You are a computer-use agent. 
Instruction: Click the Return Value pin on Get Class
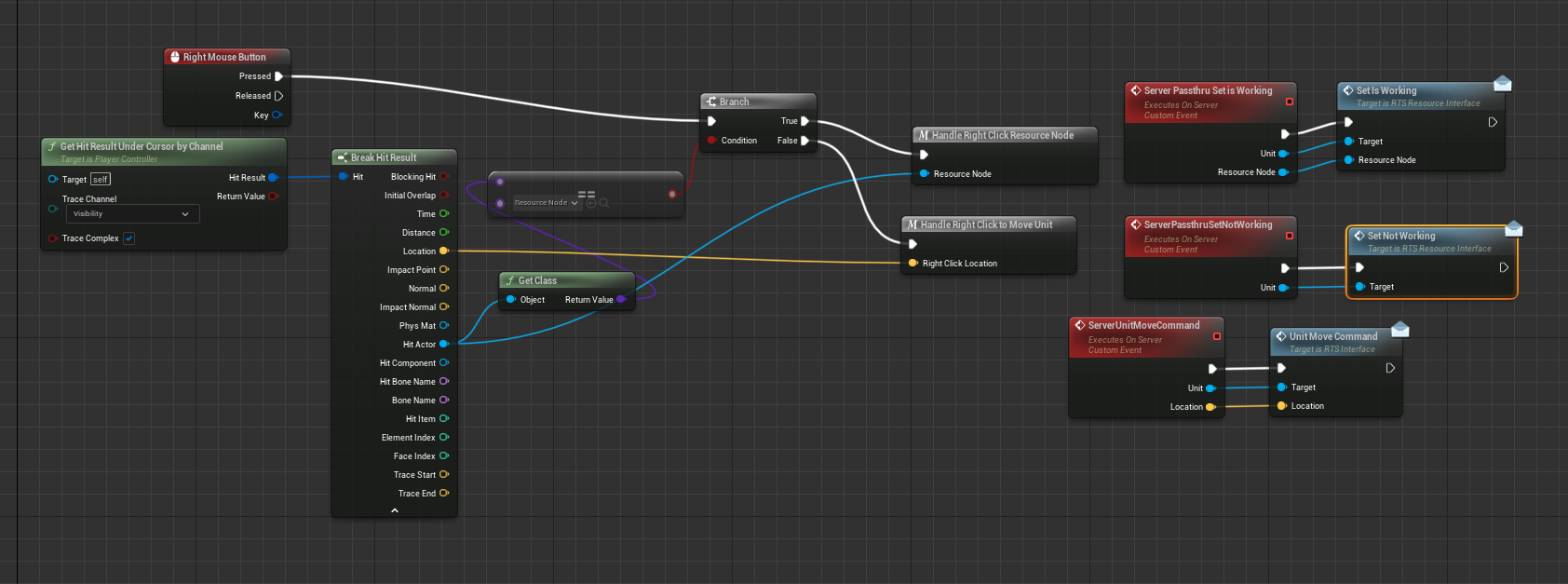tap(621, 300)
